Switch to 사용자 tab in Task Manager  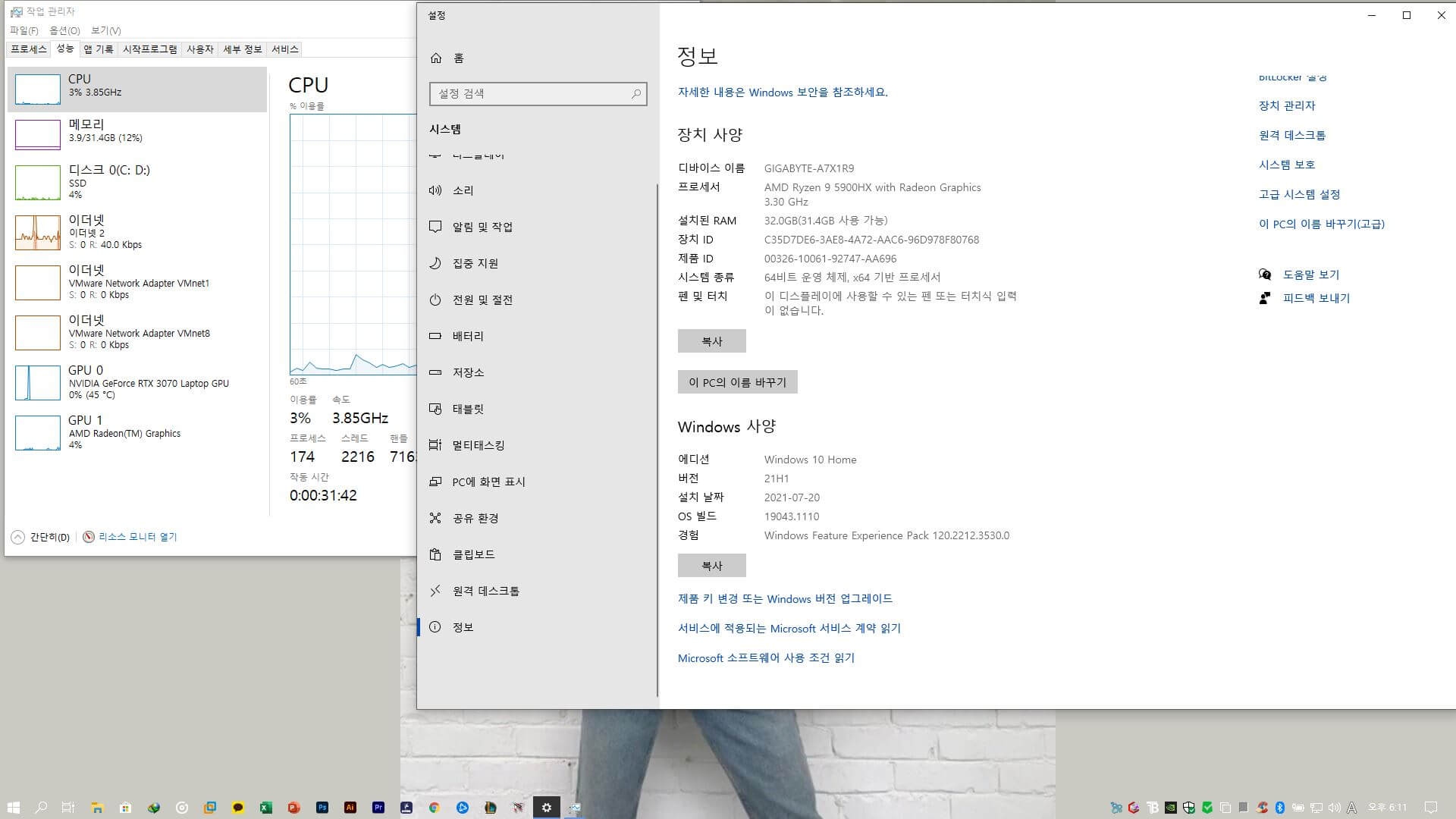pos(200,49)
